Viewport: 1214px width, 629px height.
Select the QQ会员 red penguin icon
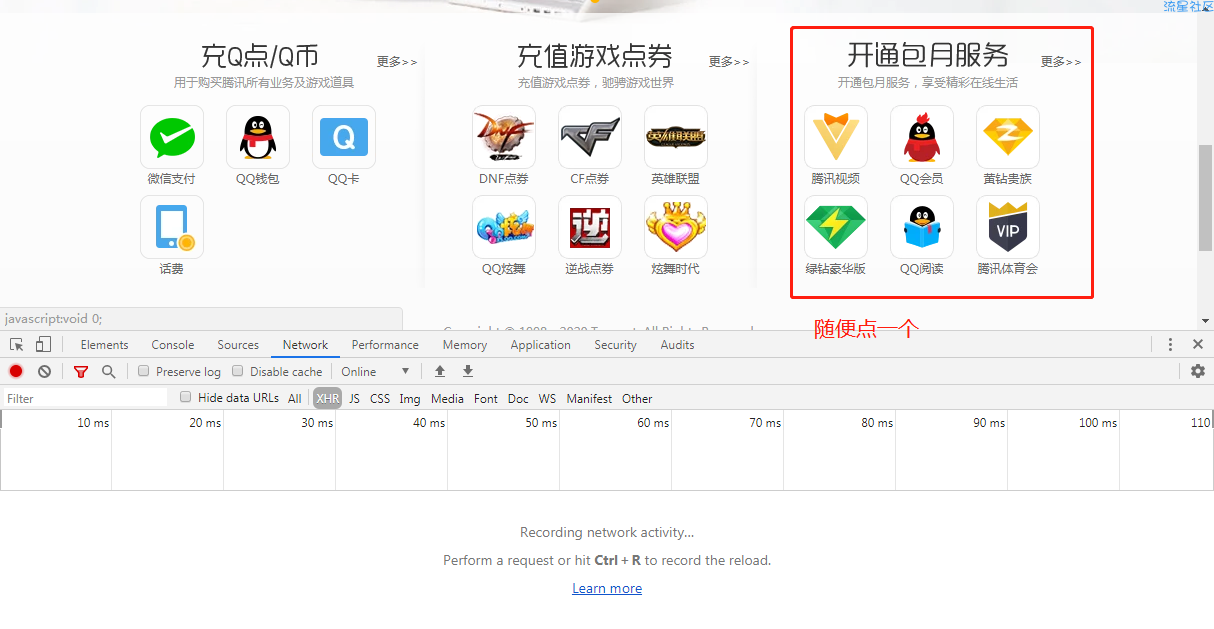click(x=921, y=137)
